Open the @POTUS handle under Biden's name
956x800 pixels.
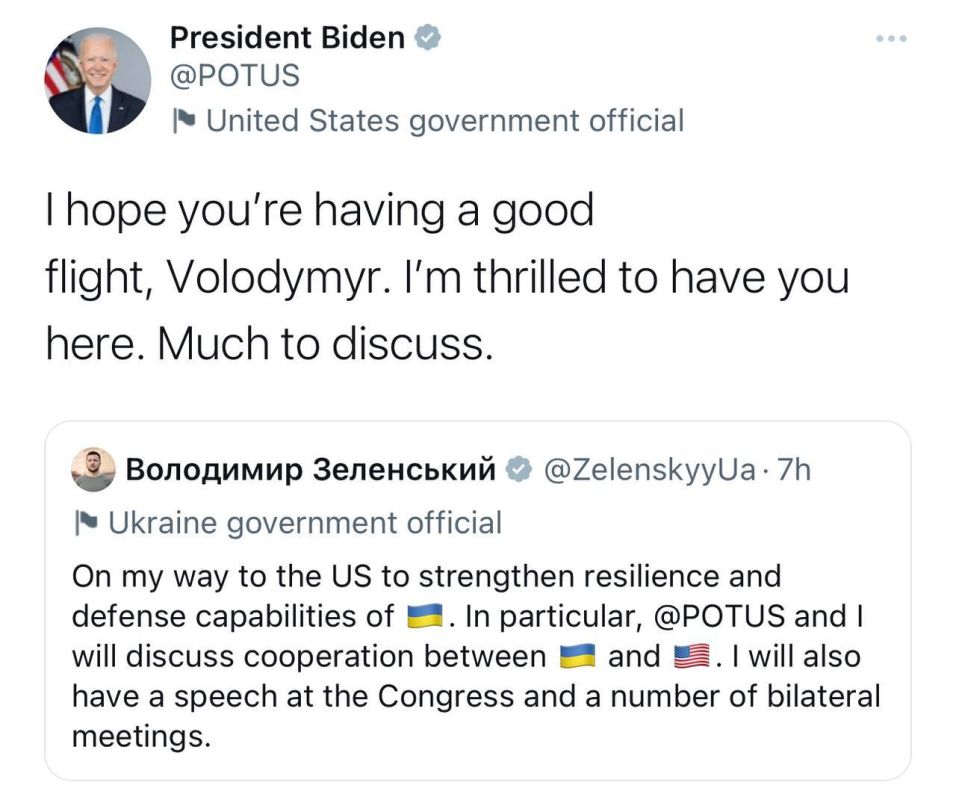235,76
